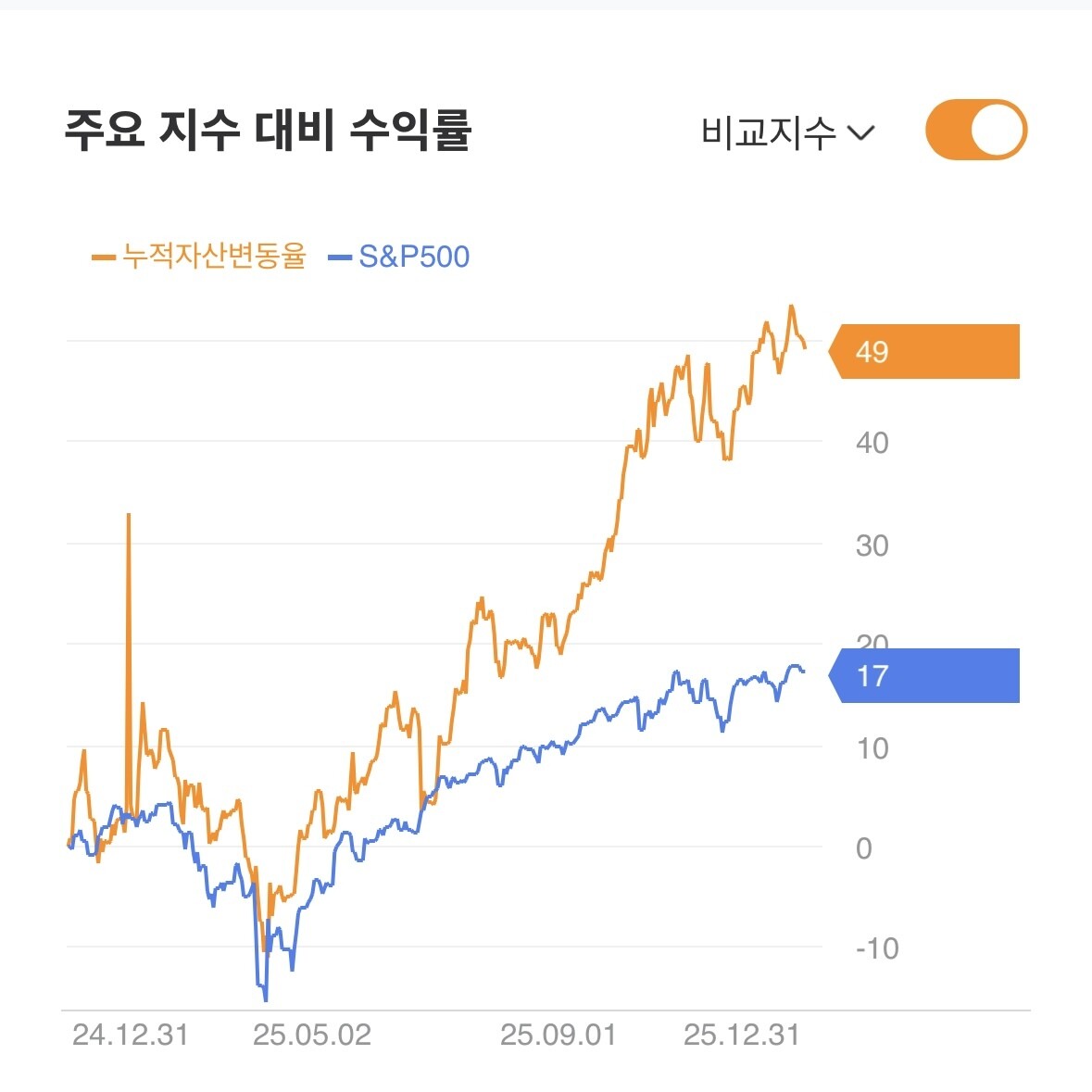Select the S&P500 legend label
Viewport: 1092px width, 1092px height.
414,257
